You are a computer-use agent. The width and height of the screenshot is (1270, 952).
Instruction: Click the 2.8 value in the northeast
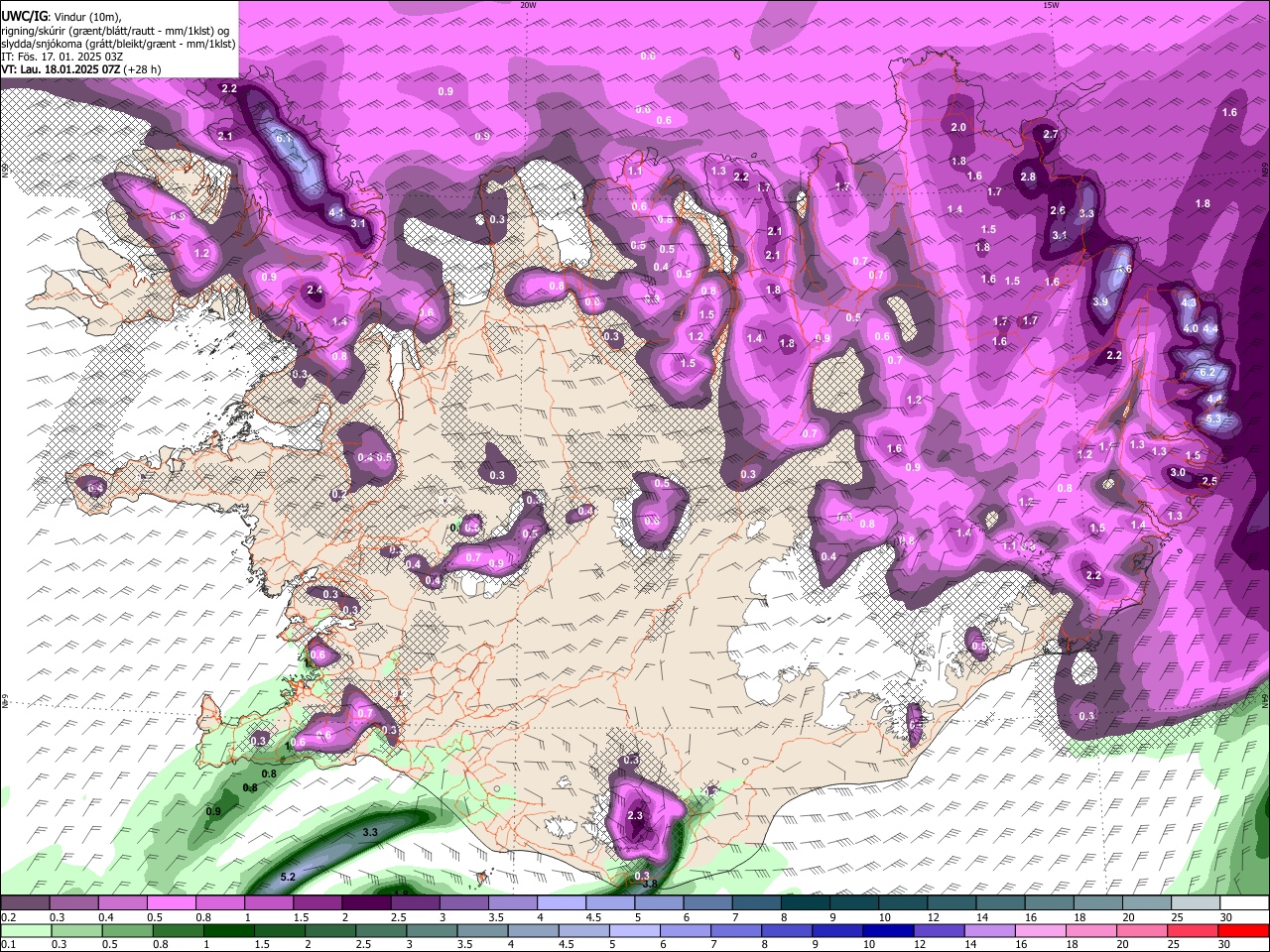1028,178
